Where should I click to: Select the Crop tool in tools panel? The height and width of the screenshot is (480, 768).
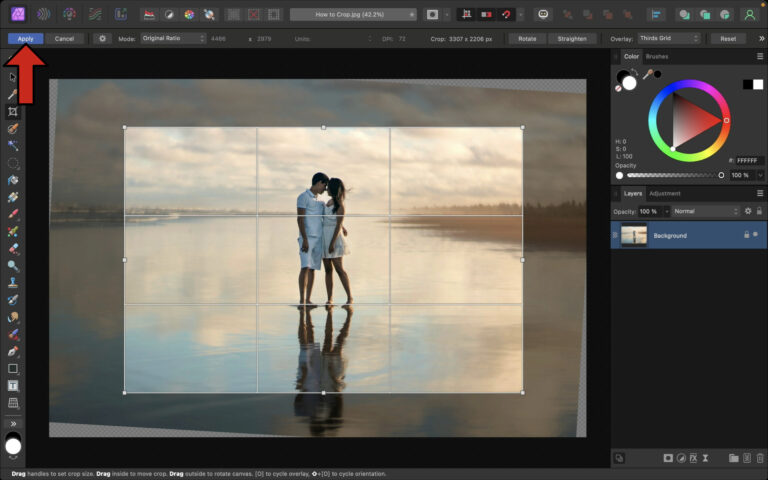coord(13,112)
